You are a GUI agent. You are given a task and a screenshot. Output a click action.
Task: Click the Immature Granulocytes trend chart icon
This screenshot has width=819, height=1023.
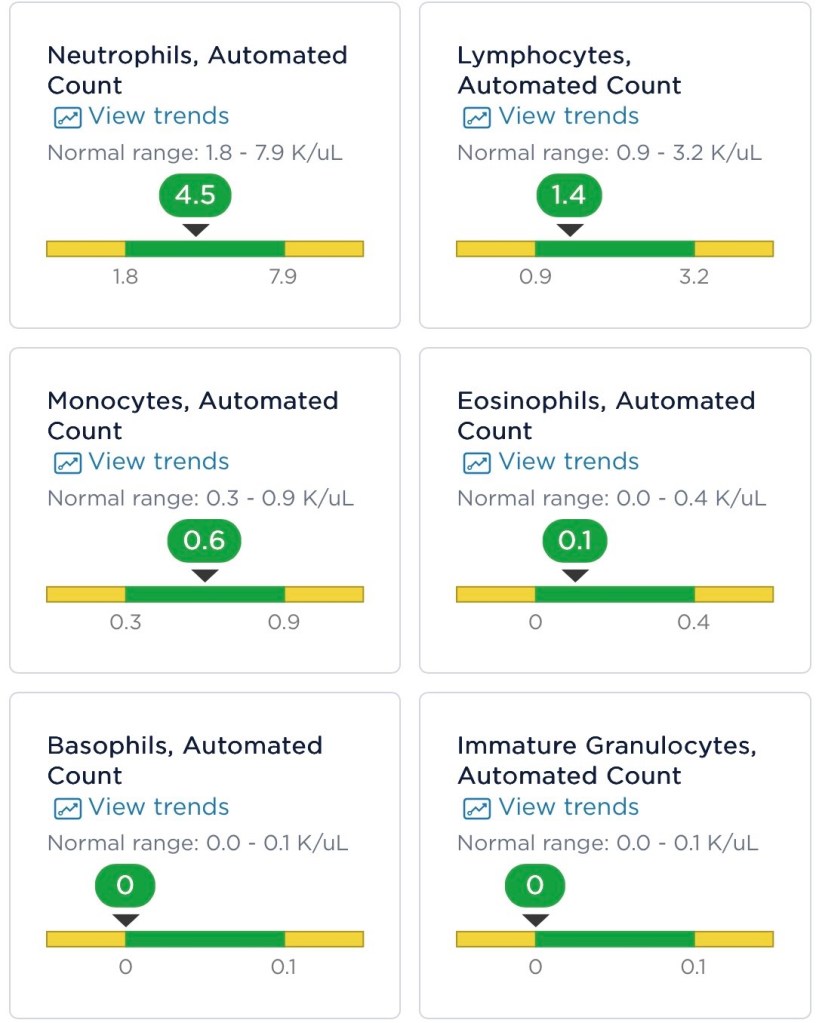[476, 808]
